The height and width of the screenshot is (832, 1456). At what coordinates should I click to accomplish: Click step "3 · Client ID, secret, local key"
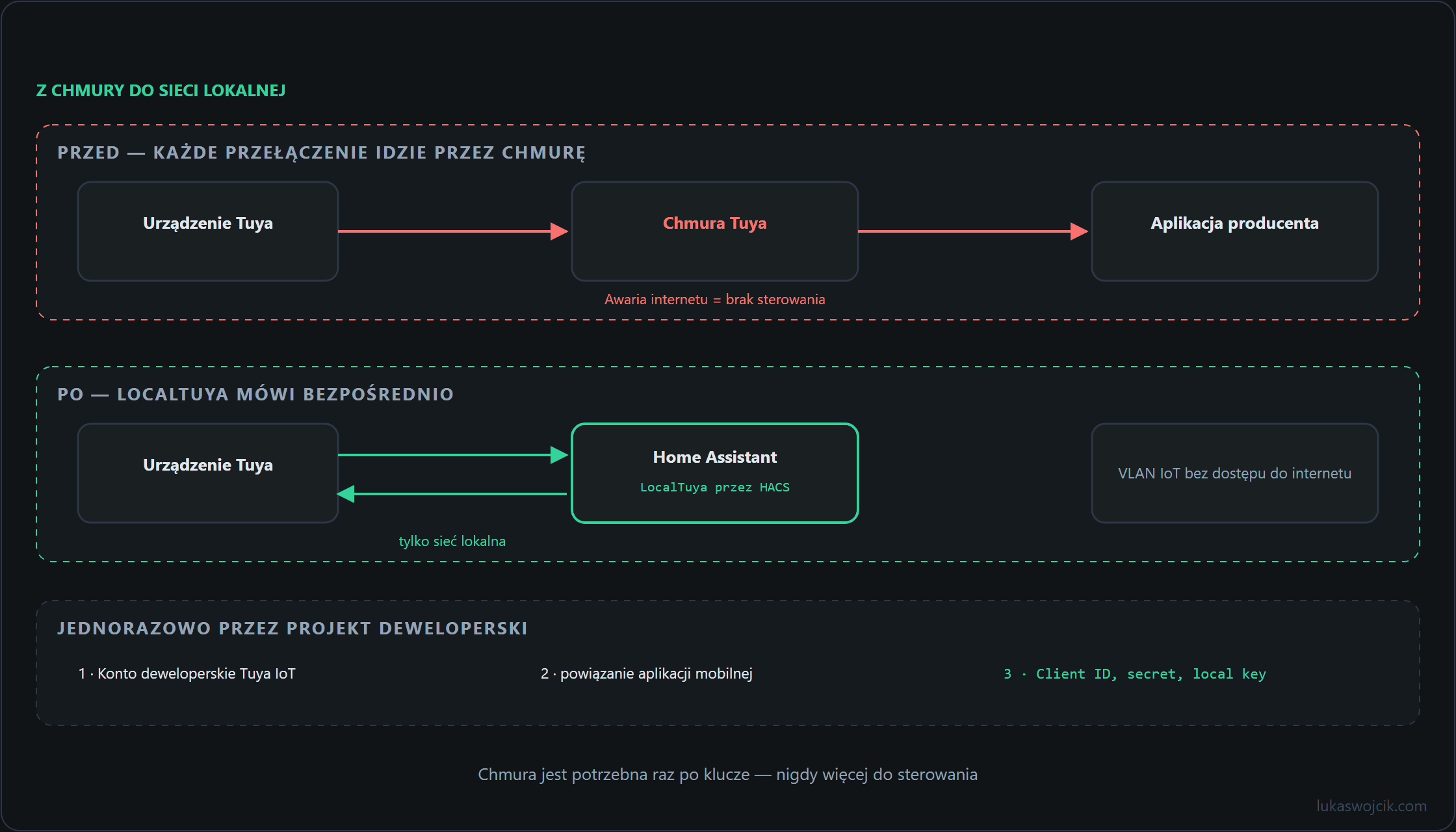click(1135, 674)
